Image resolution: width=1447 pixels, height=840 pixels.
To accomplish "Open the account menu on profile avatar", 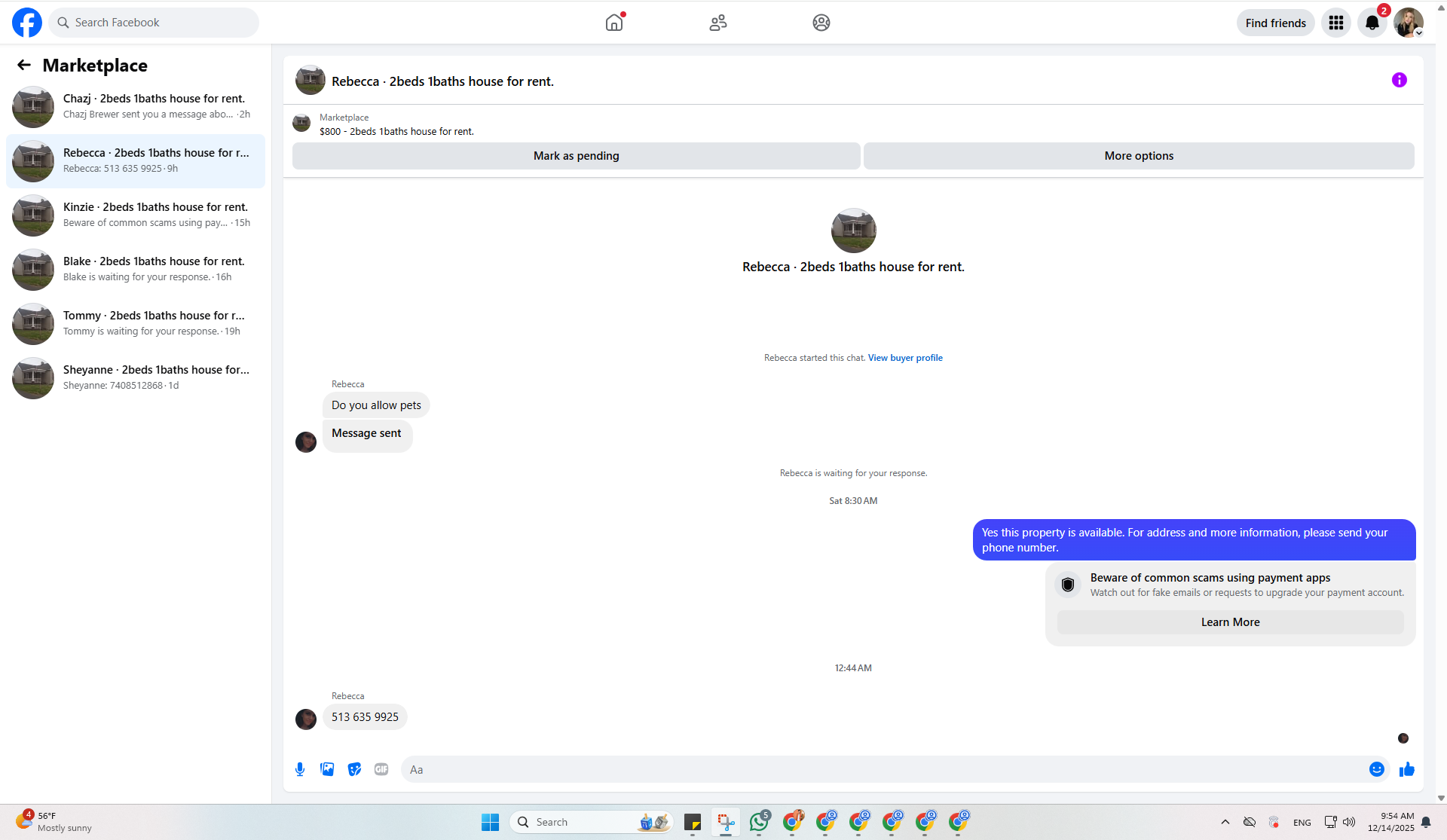I will (x=1409, y=23).
